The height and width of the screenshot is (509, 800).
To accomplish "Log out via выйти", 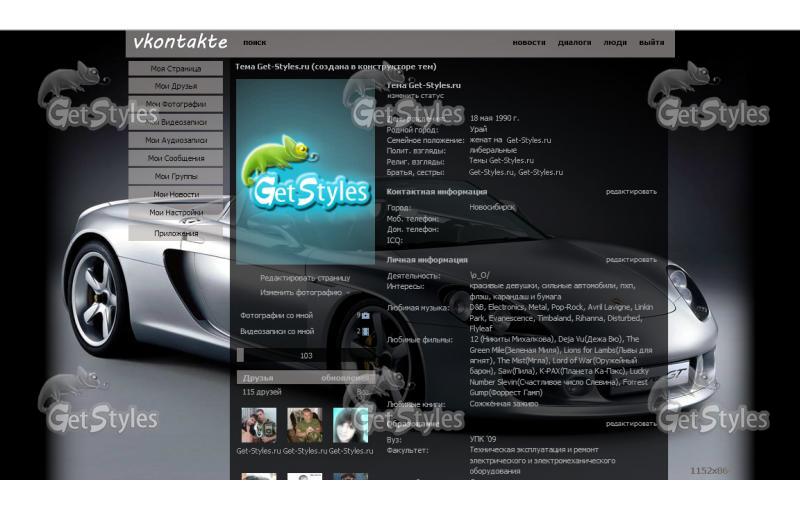I will click(x=652, y=42).
